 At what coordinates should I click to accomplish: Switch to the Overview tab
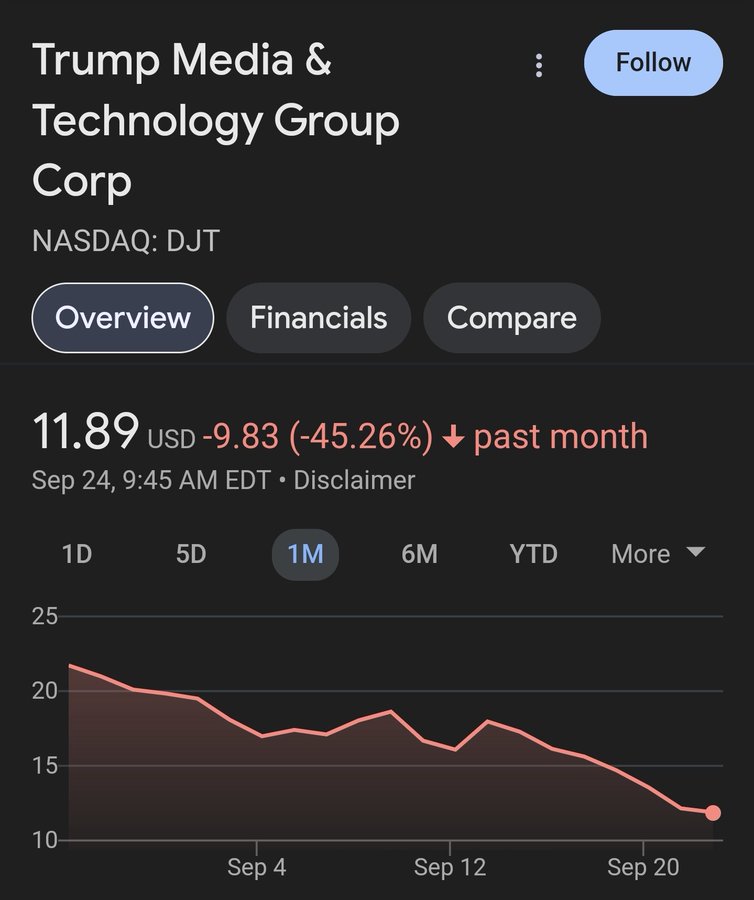[x=123, y=318]
